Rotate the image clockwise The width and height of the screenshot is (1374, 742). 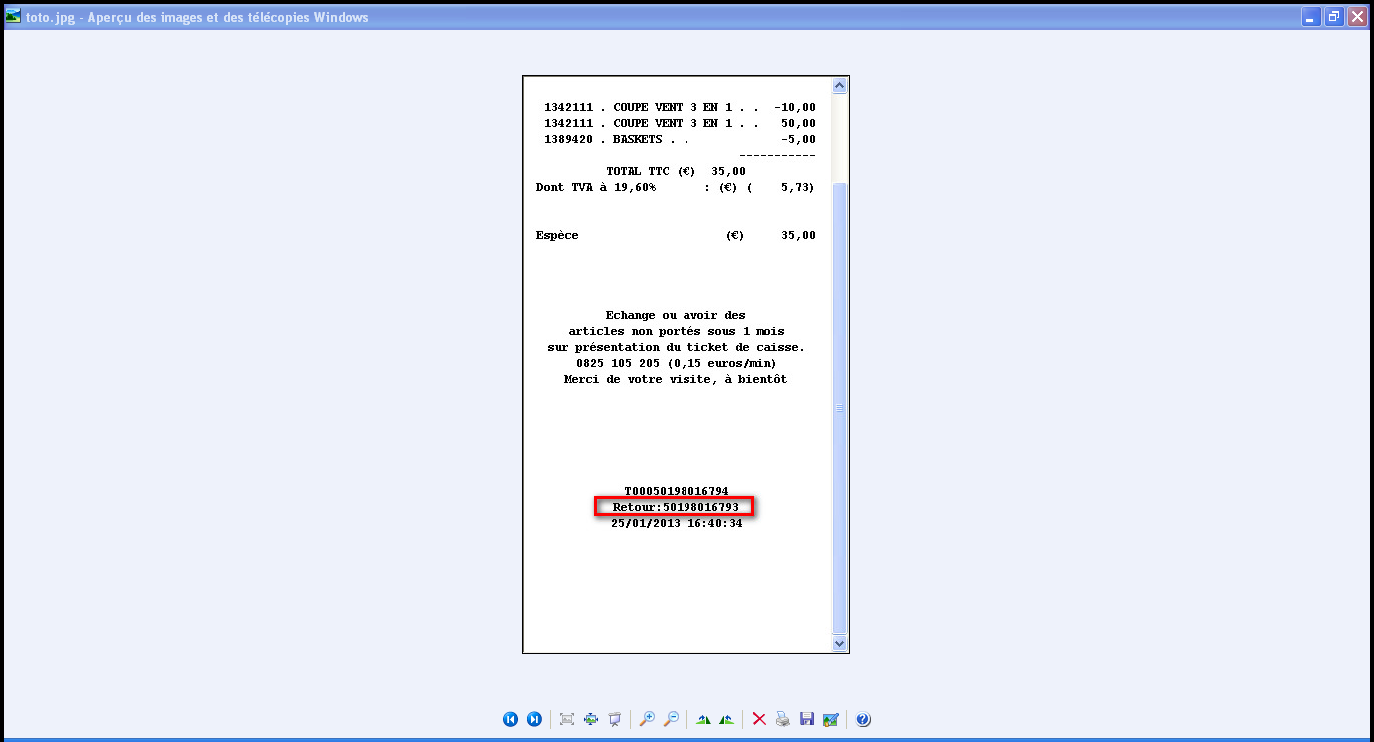703,719
